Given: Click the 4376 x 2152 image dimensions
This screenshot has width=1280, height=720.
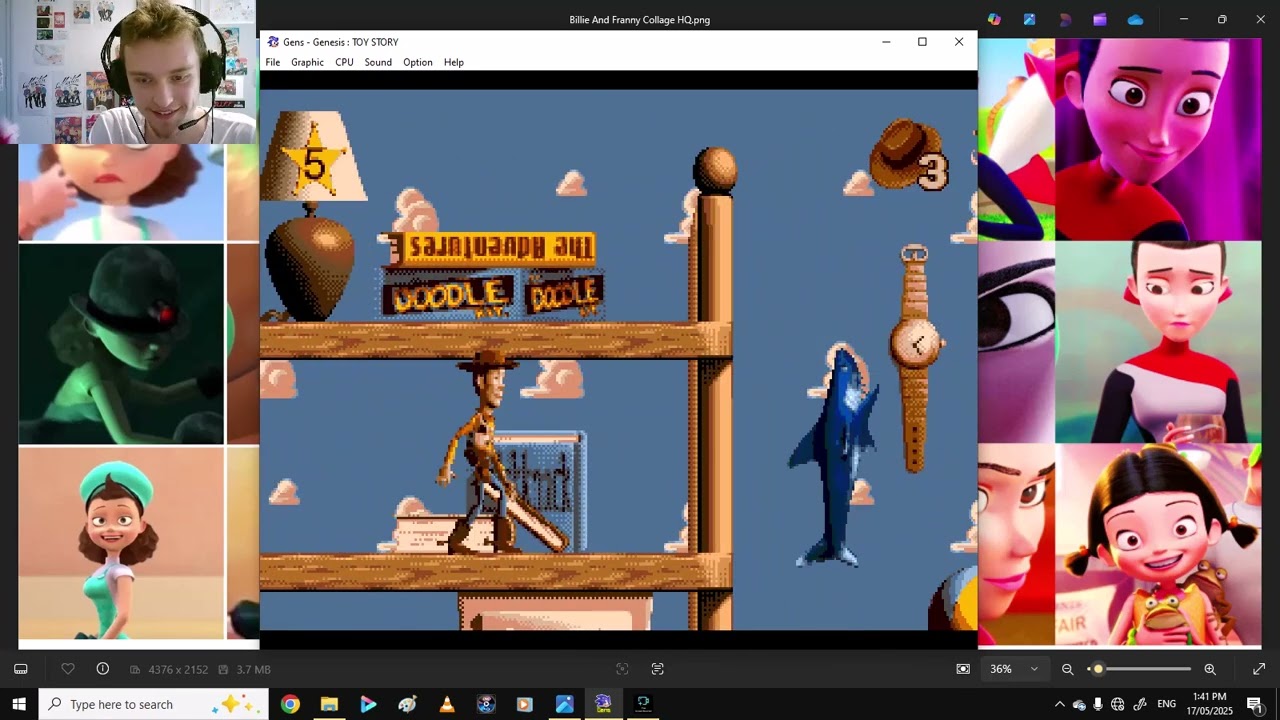Looking at the screenshot, I should coord(178,669).
